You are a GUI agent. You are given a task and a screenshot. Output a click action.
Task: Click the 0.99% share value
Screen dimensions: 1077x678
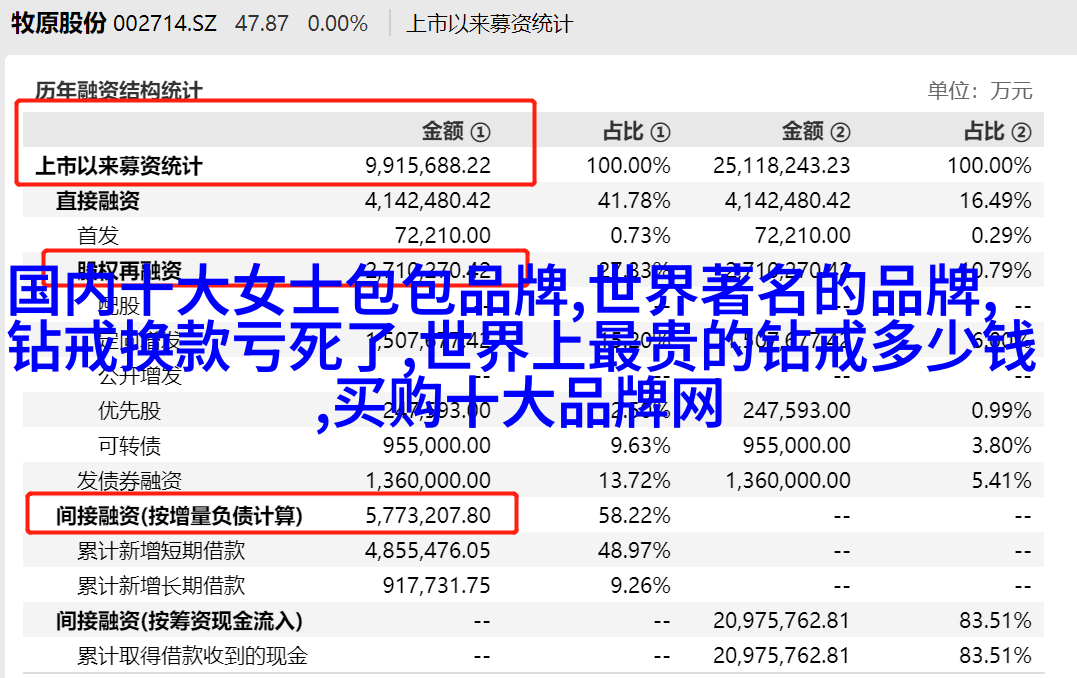pyautogui.click(x=1001, y=411)
